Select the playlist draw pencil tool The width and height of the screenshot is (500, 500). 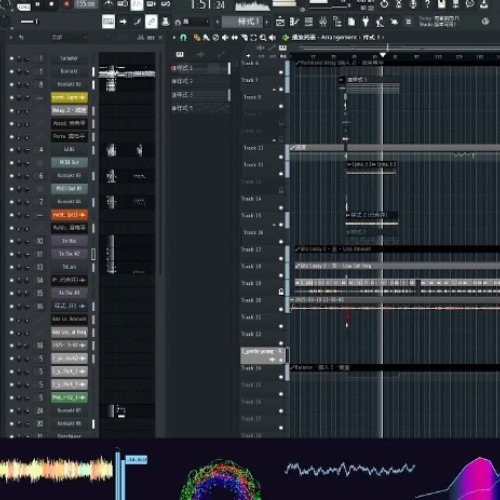coord(197,37)
